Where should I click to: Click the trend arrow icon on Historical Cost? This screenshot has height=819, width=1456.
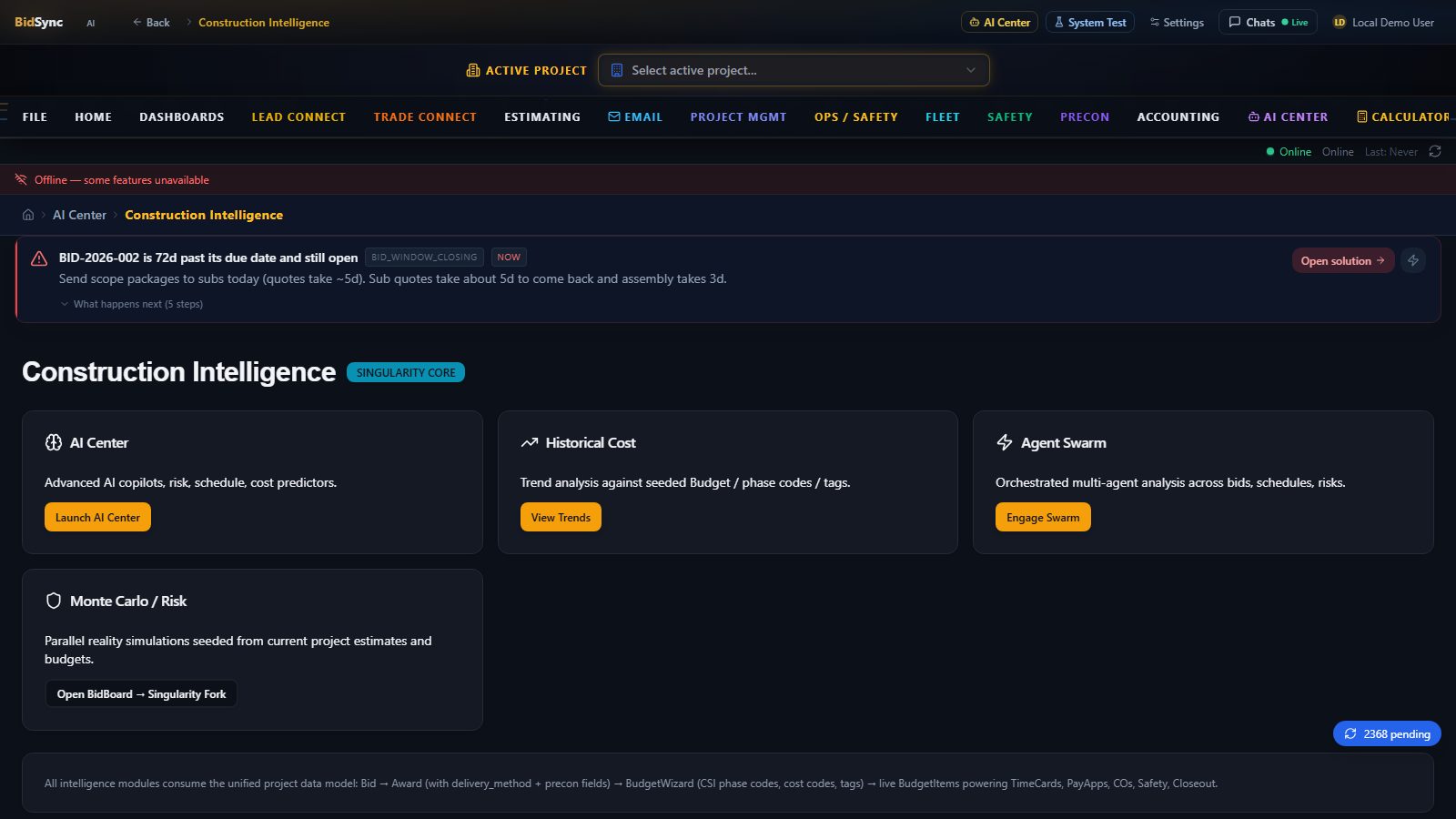click(530, 442)
